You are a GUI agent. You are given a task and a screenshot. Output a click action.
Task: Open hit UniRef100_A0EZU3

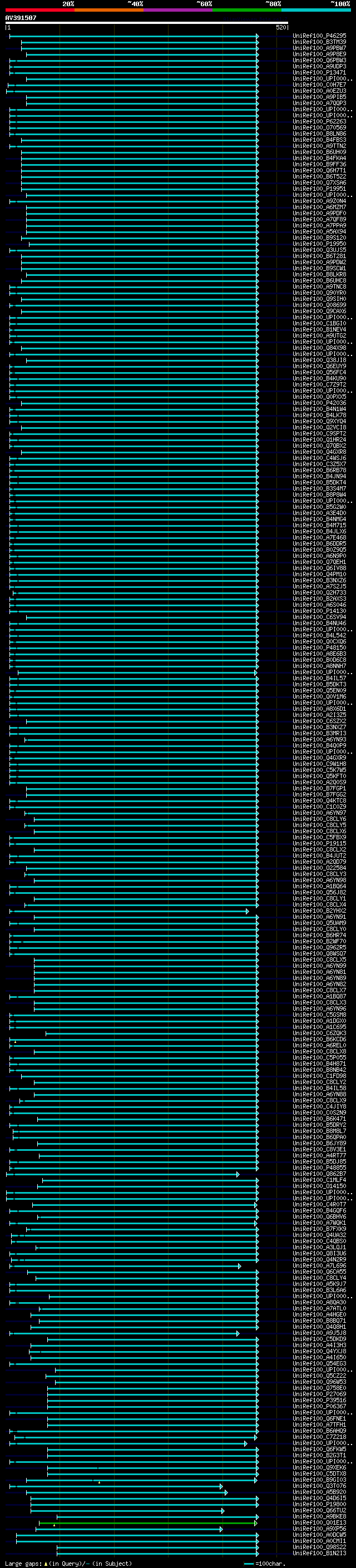tap(319, 91)
